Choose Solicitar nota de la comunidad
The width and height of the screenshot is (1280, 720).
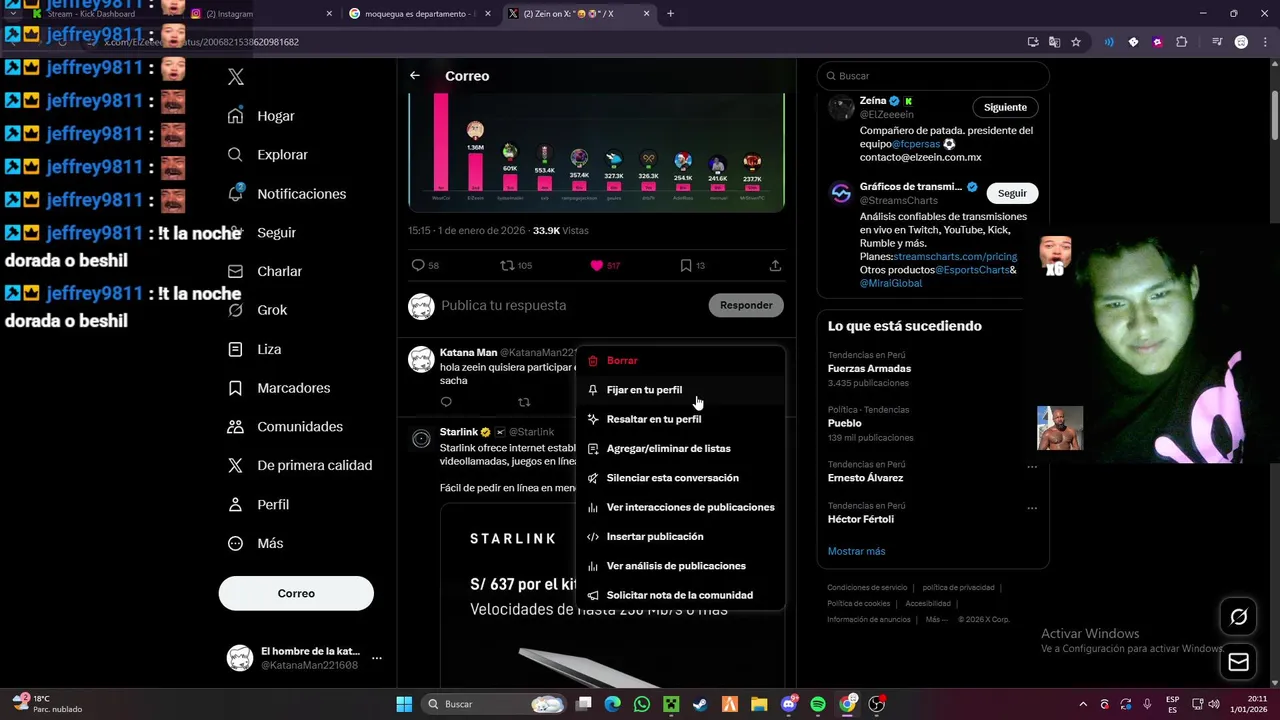pos(681,595)
